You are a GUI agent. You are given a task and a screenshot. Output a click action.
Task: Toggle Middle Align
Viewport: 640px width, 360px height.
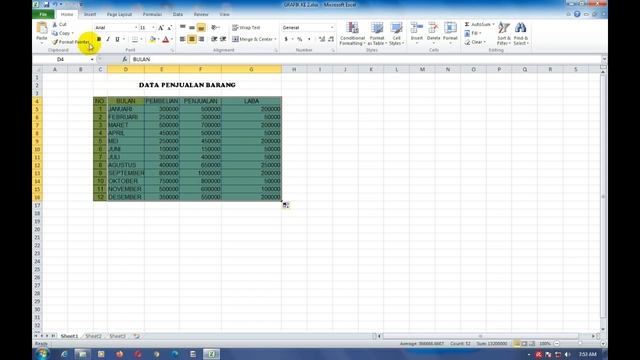[x=192, y=27]
